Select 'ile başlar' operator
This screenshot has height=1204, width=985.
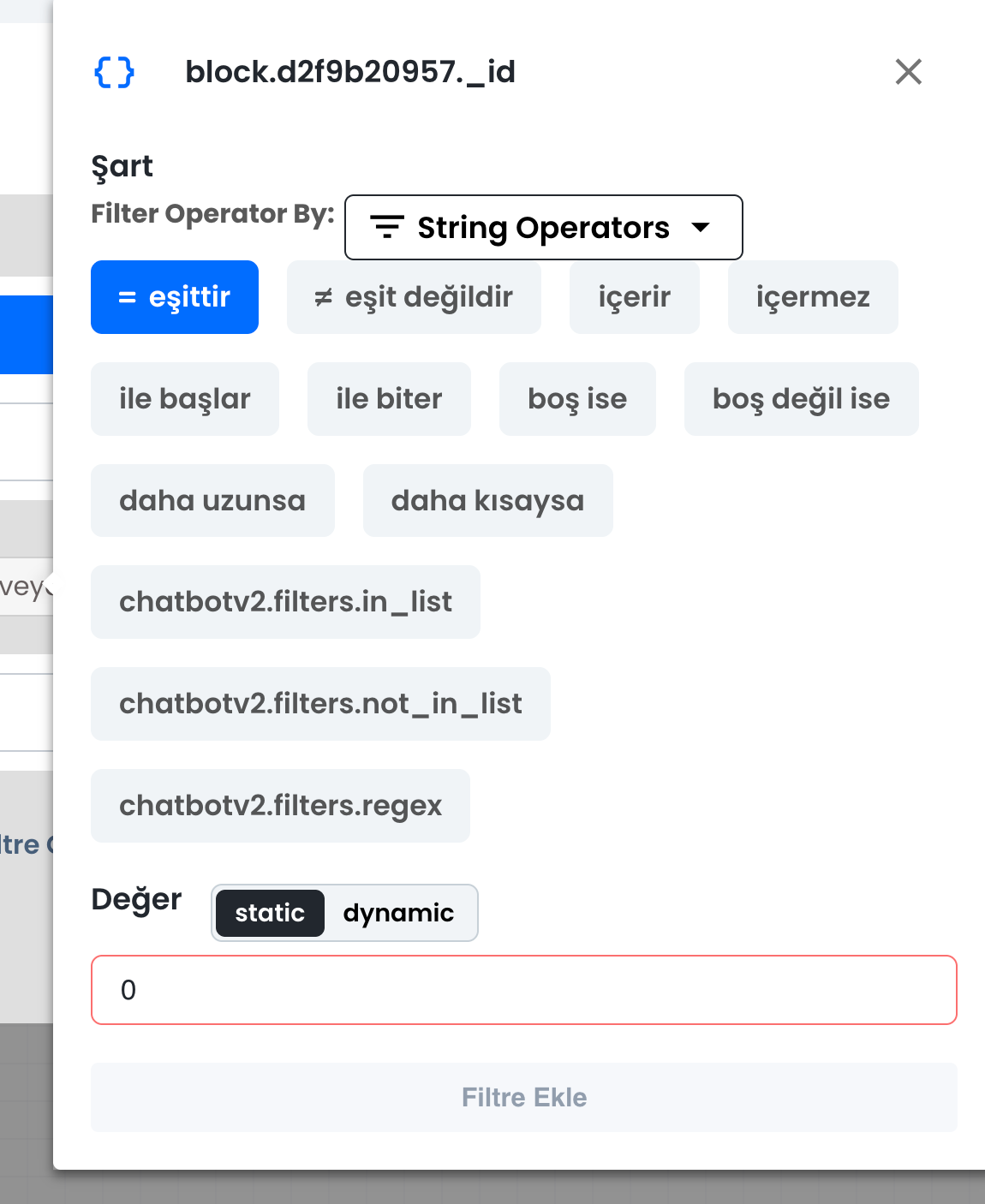coord(185,399)
